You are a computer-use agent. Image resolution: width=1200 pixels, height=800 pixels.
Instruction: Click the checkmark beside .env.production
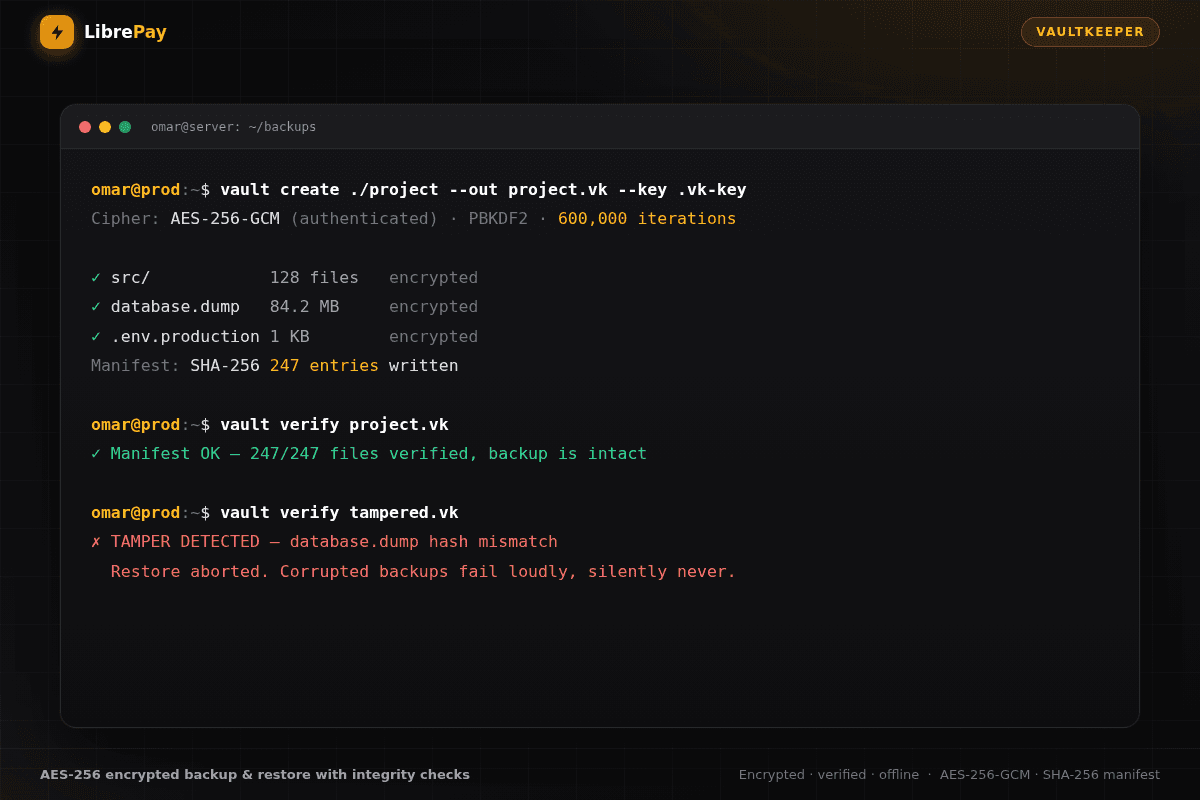[x=96, y=336]
